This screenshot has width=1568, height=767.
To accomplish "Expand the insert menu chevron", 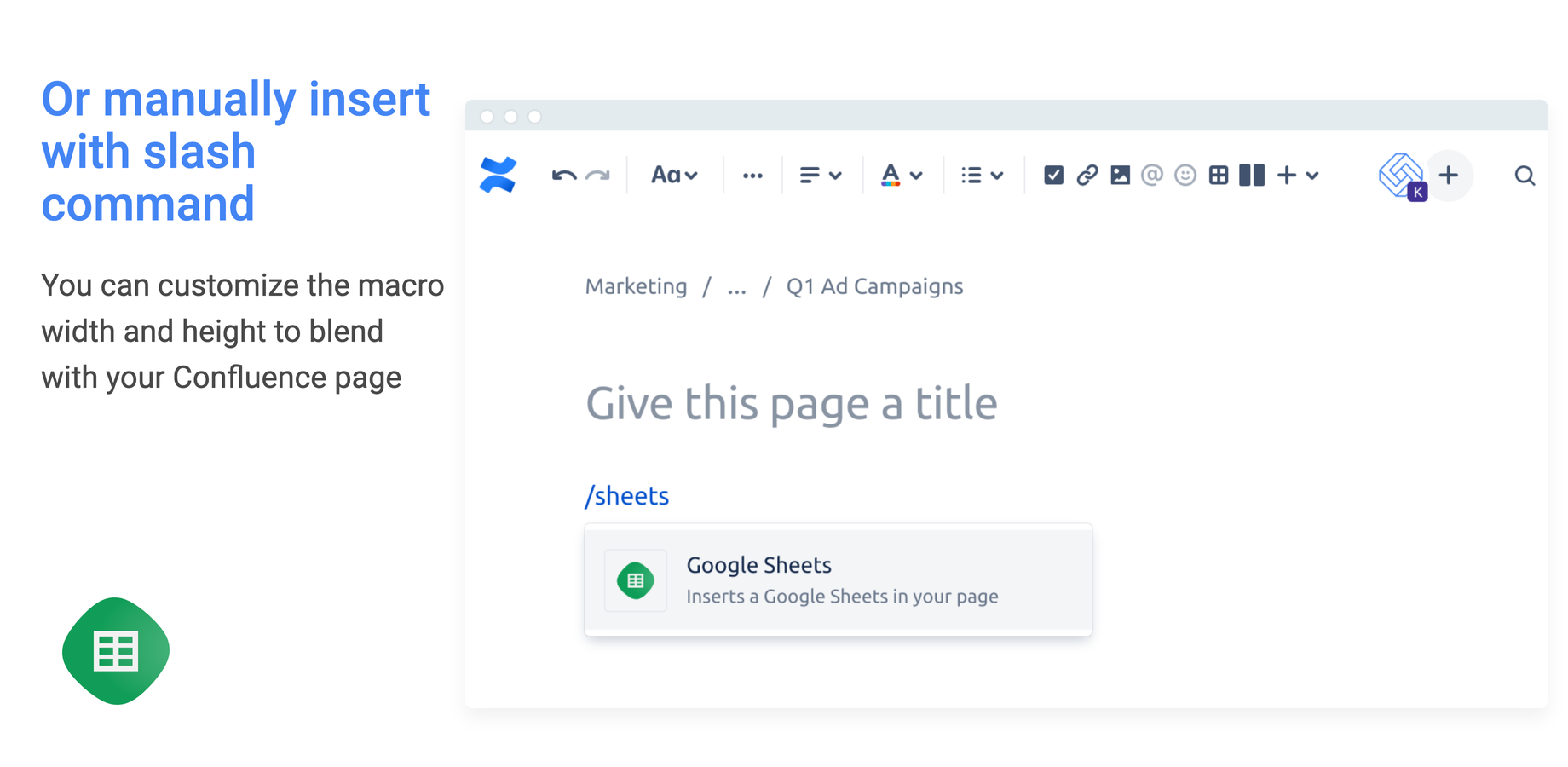I will click(1312, 176).
